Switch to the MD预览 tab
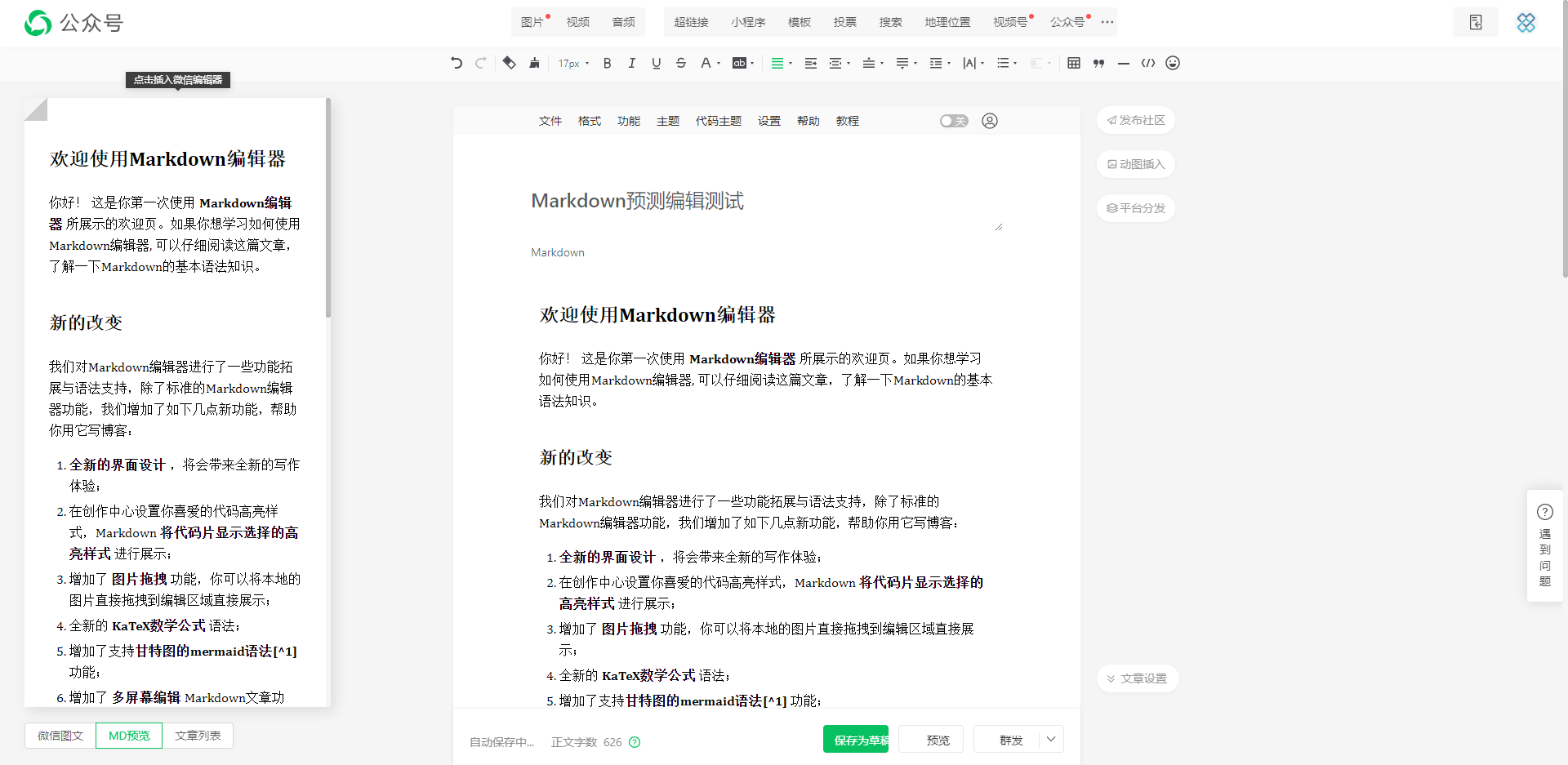This screenshot has height=765, width=1568. point(129,736)
